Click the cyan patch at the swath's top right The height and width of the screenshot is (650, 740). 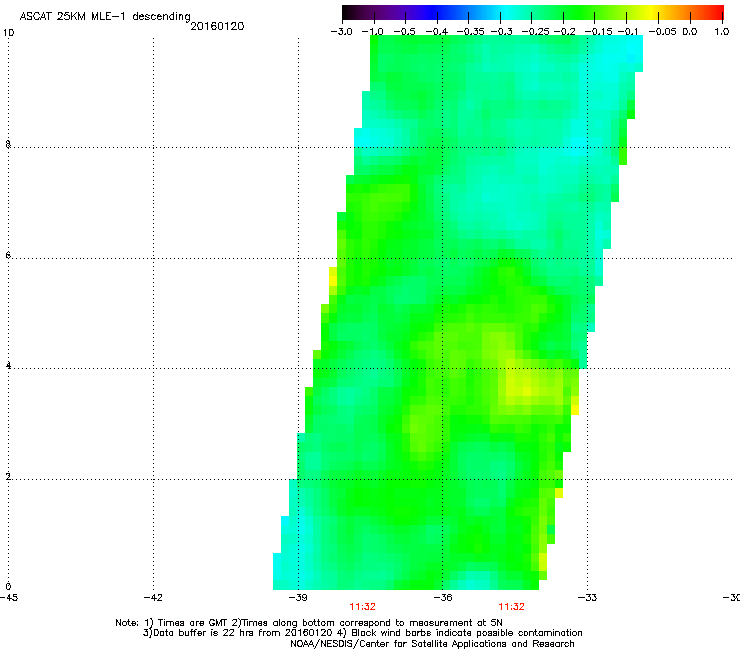click(623, 53)
